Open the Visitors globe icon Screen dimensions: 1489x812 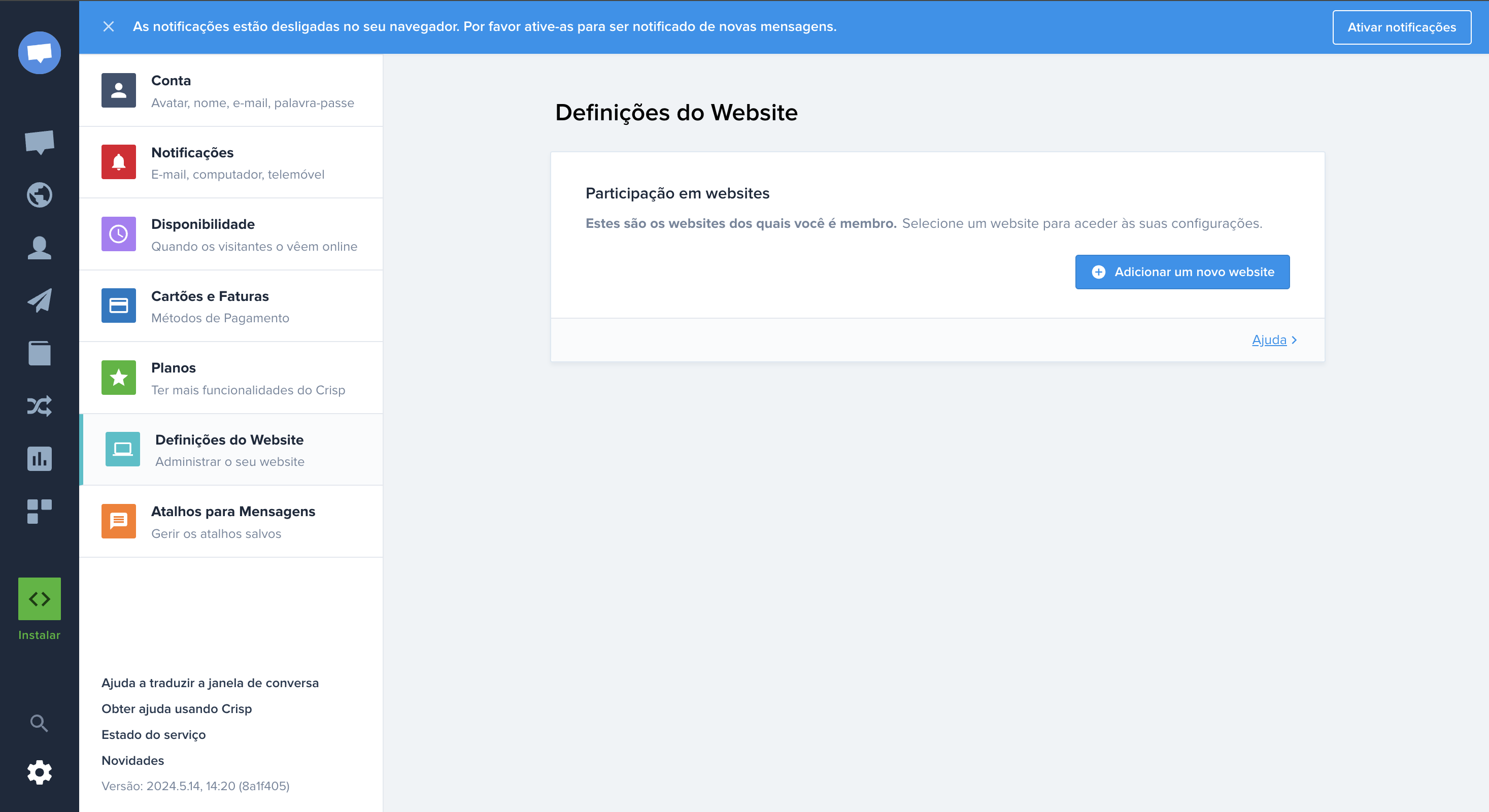tap(39, 195)
